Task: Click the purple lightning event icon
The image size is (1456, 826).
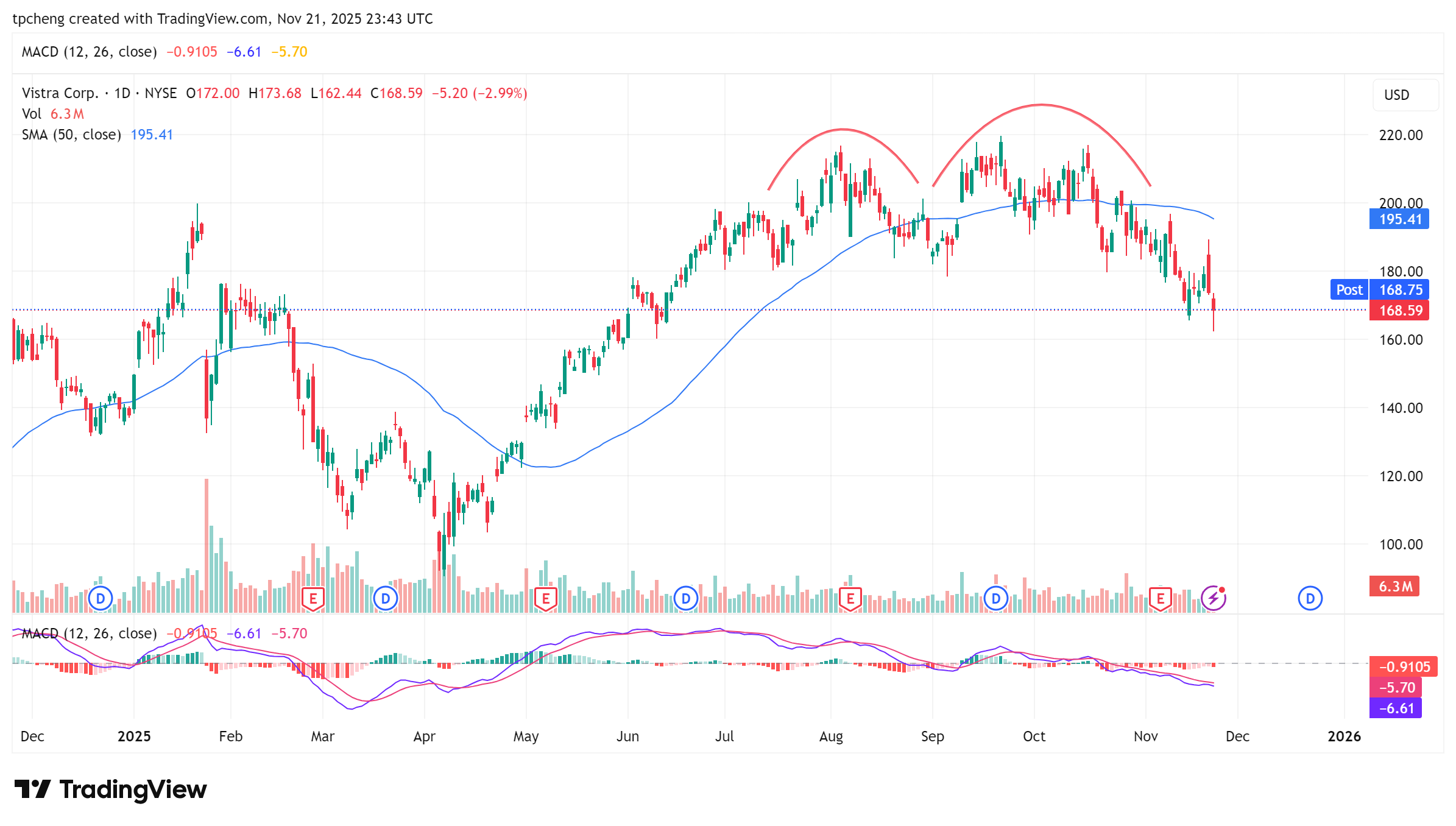Action: [x=1213, y=598]
